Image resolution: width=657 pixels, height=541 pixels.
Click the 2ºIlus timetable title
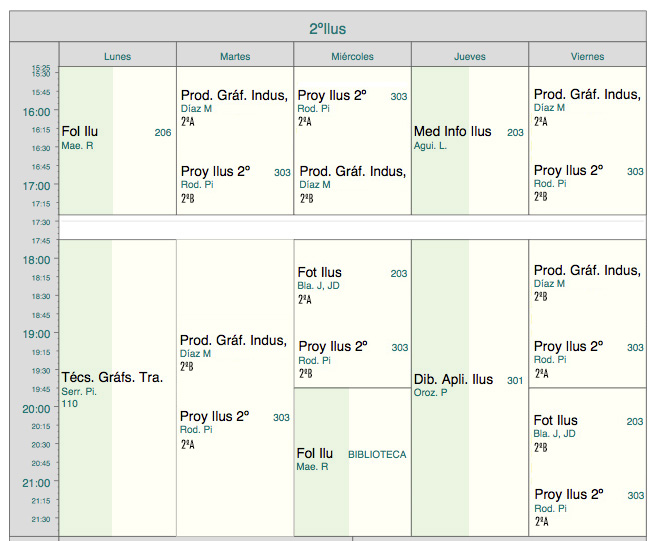point(328,29)
